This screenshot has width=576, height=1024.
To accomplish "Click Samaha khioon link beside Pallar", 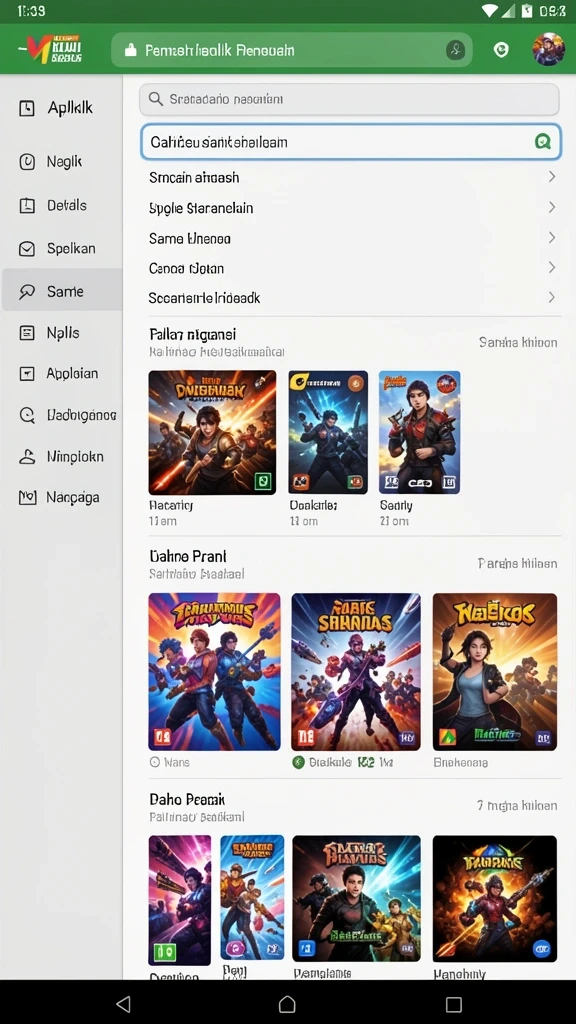I will [518, 343].
